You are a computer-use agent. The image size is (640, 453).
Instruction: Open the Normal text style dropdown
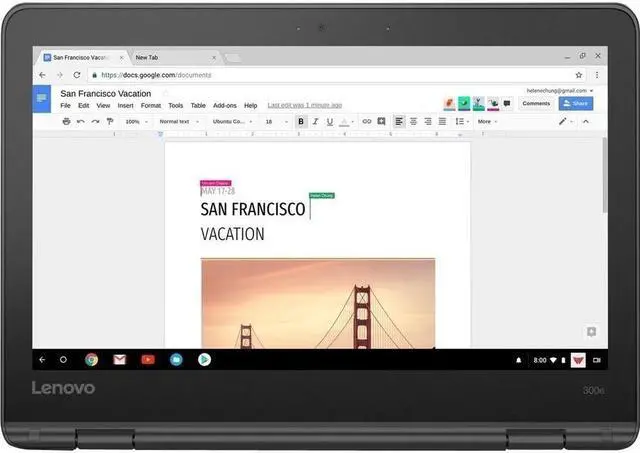179,122
